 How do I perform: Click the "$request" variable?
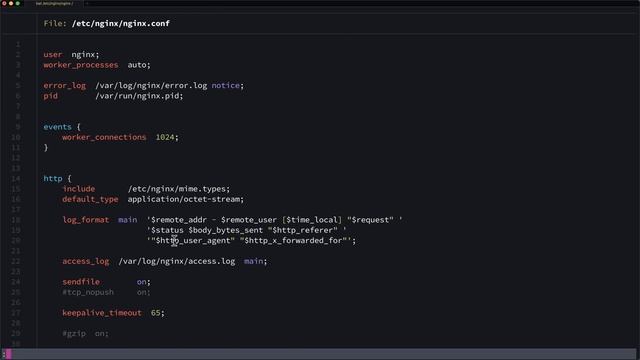[371, 220]
